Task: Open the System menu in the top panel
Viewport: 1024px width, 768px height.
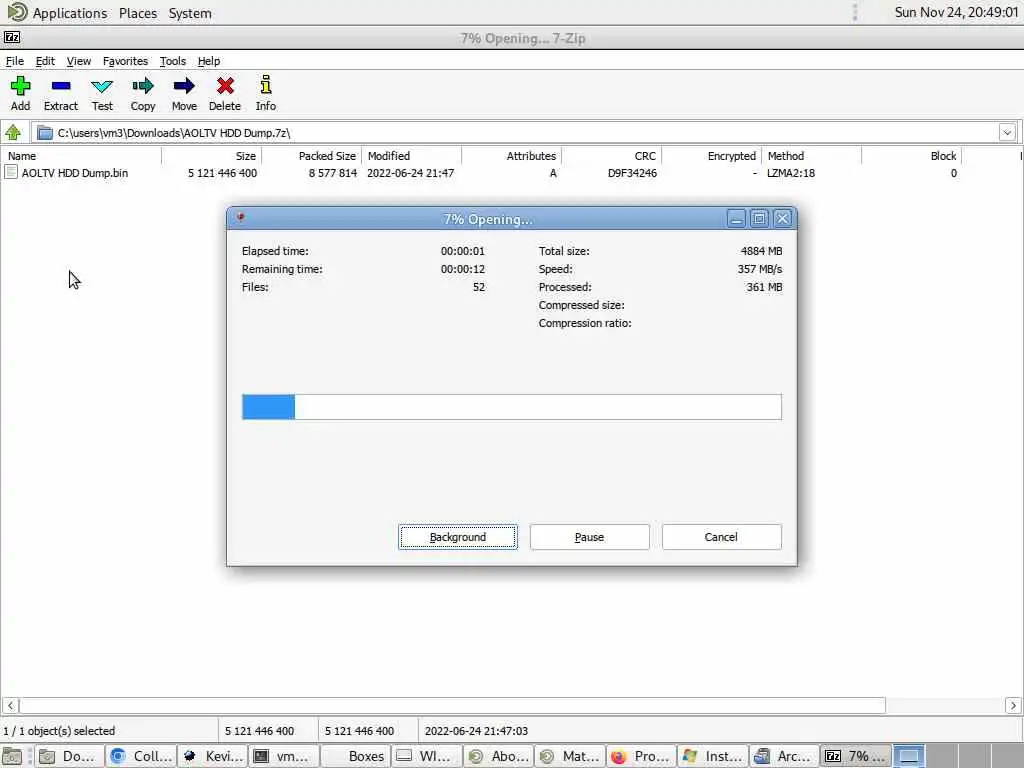Action: pos(190,13)
